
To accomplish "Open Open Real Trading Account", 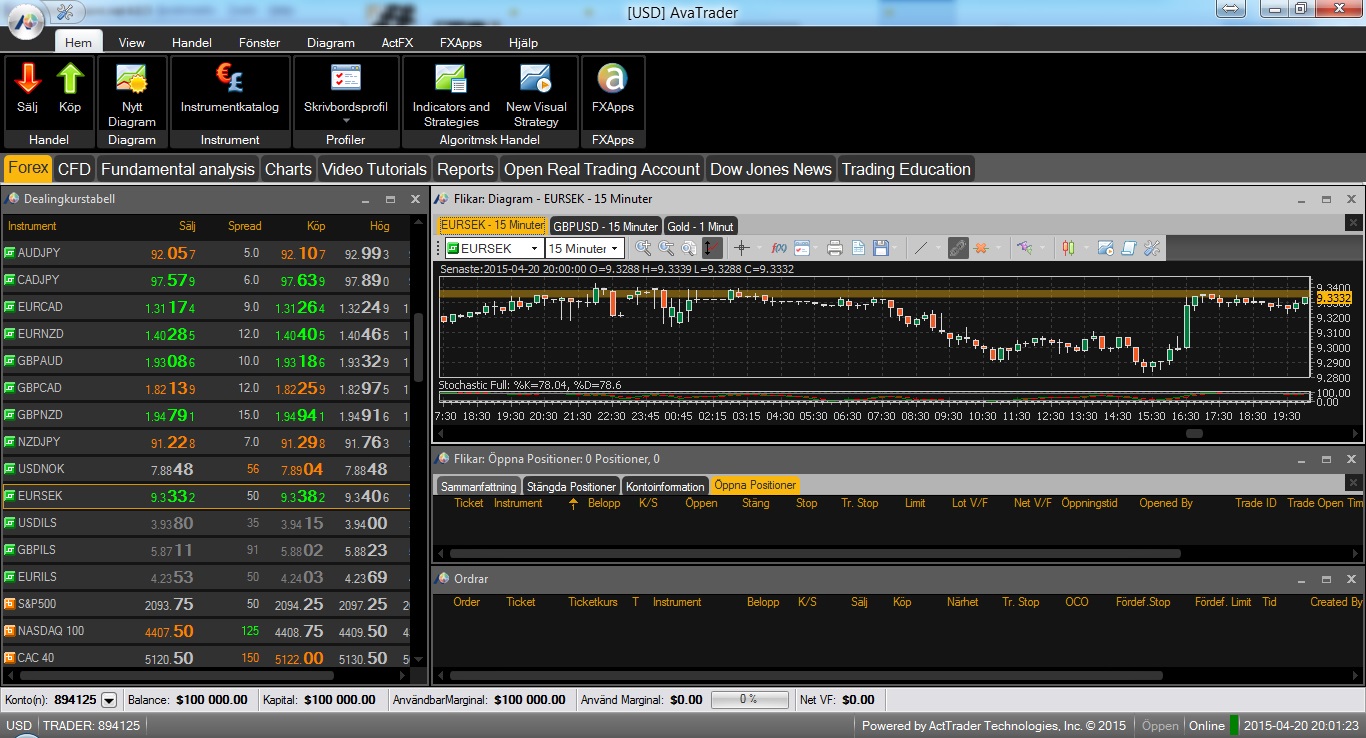I will pyautogui.click(x=602, y=169).
